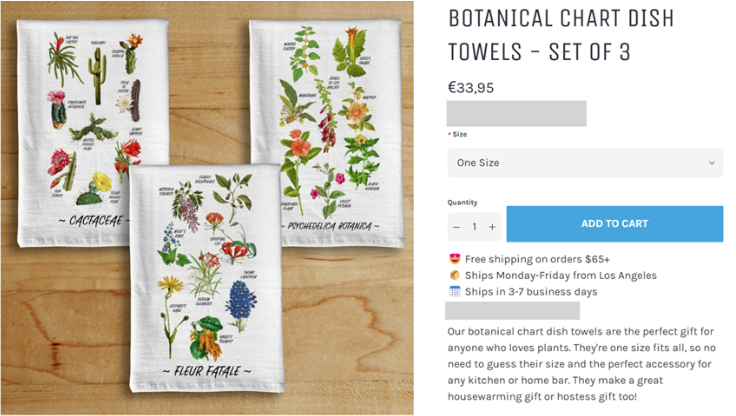Click the Size dropdown chevron arrow
The height and width of the screenshot is (416, 736).
click(712, 163)
